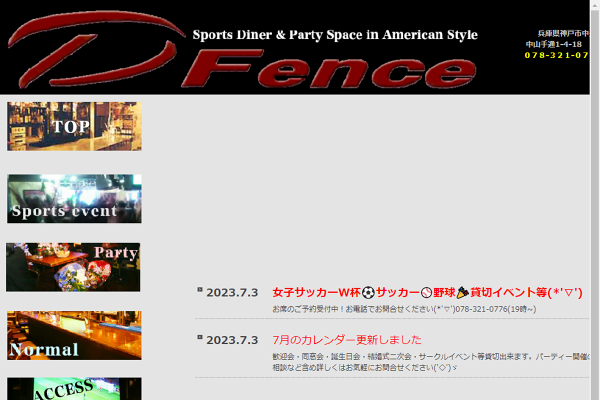Click the bullet icon beside second 2023.7.3
This screenshot has width=600, height=400.
200,337
